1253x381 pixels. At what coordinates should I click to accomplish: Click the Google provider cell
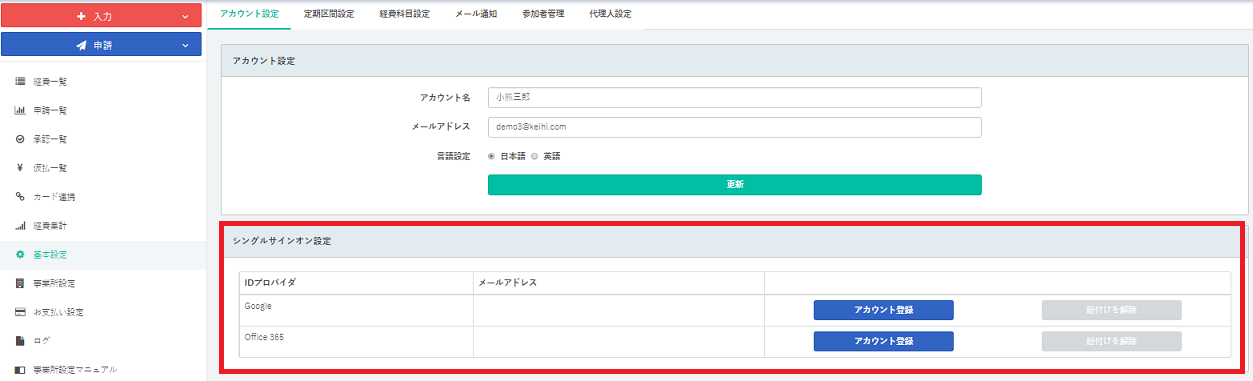(x=356, y=310)
